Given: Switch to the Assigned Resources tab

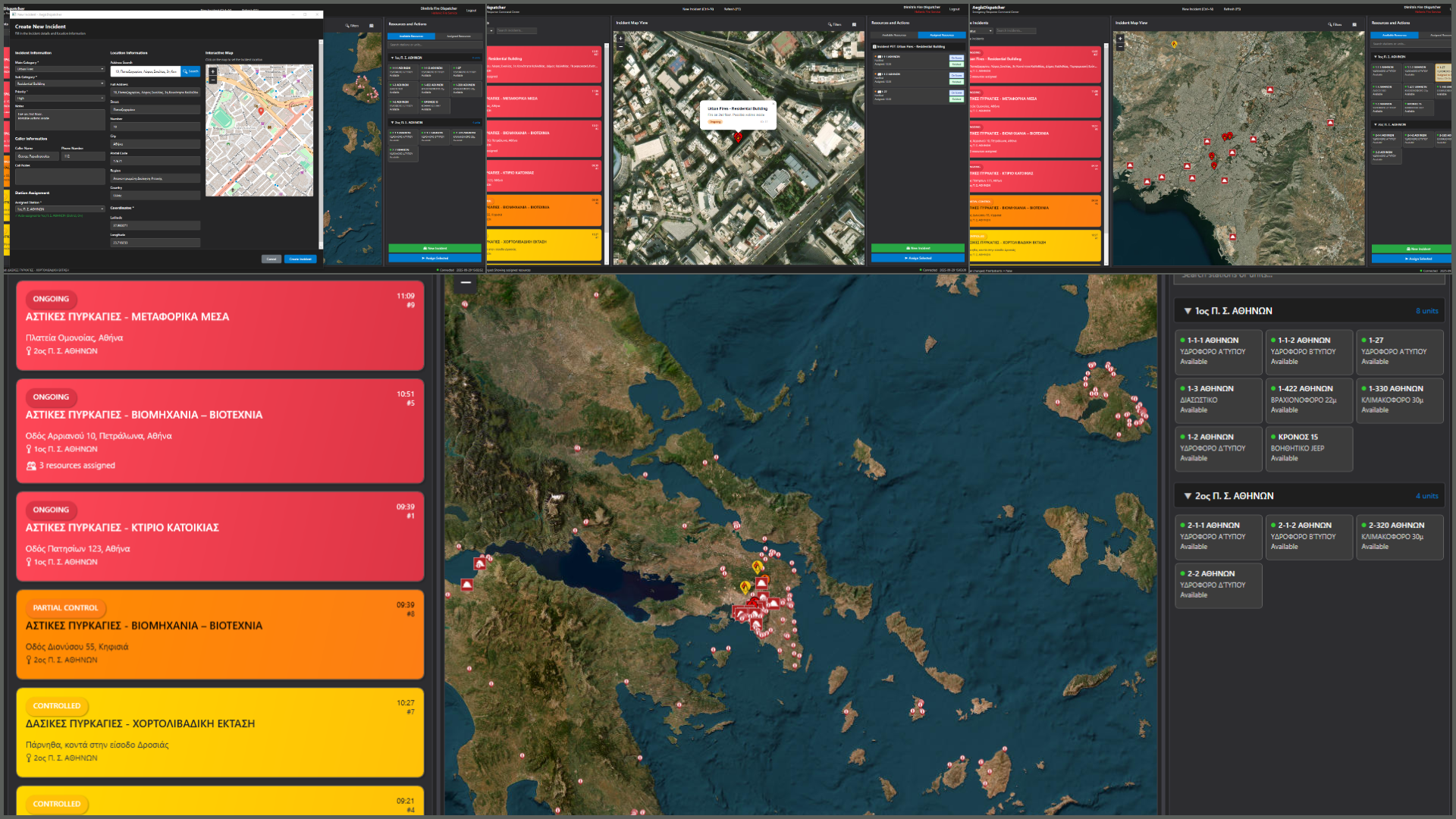Looking at the screenshot, I should tap(458, 36).
